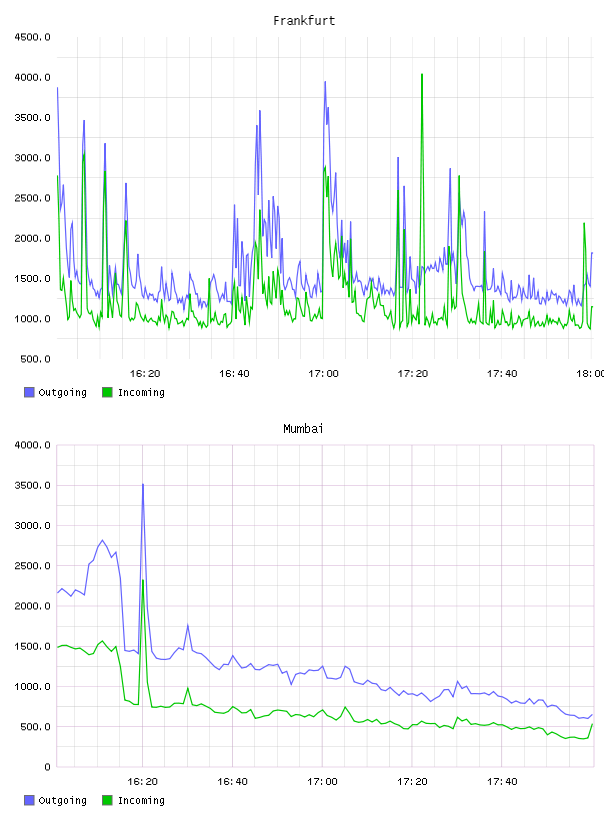Click the 1500.0 y-axis label in Mumbai chart
The height and width of the screenshot is (816, 608).
tap(32, 646)
